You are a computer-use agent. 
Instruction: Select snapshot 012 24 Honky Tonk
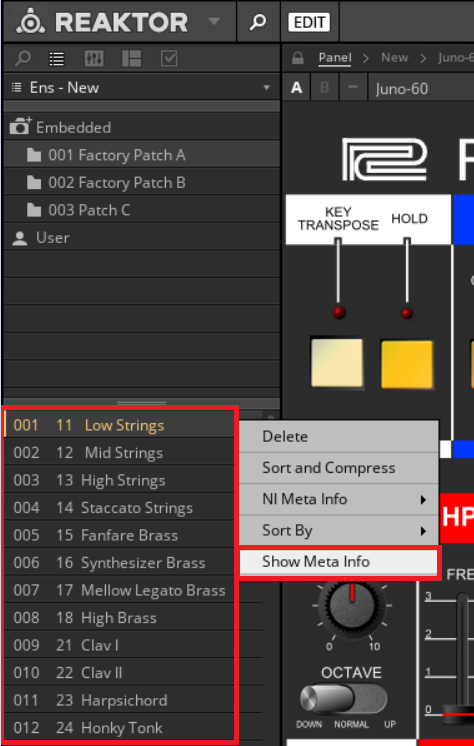click(119, 728)
